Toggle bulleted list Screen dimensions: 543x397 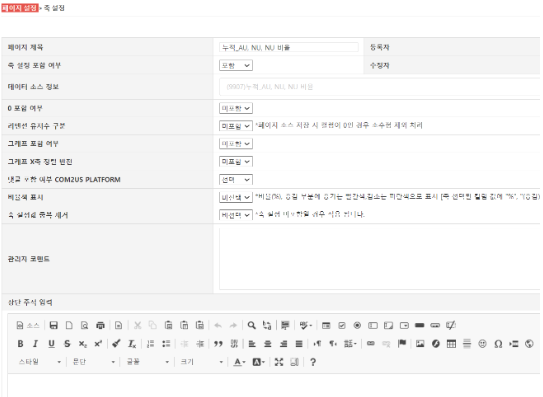click(x=166, y=344)
